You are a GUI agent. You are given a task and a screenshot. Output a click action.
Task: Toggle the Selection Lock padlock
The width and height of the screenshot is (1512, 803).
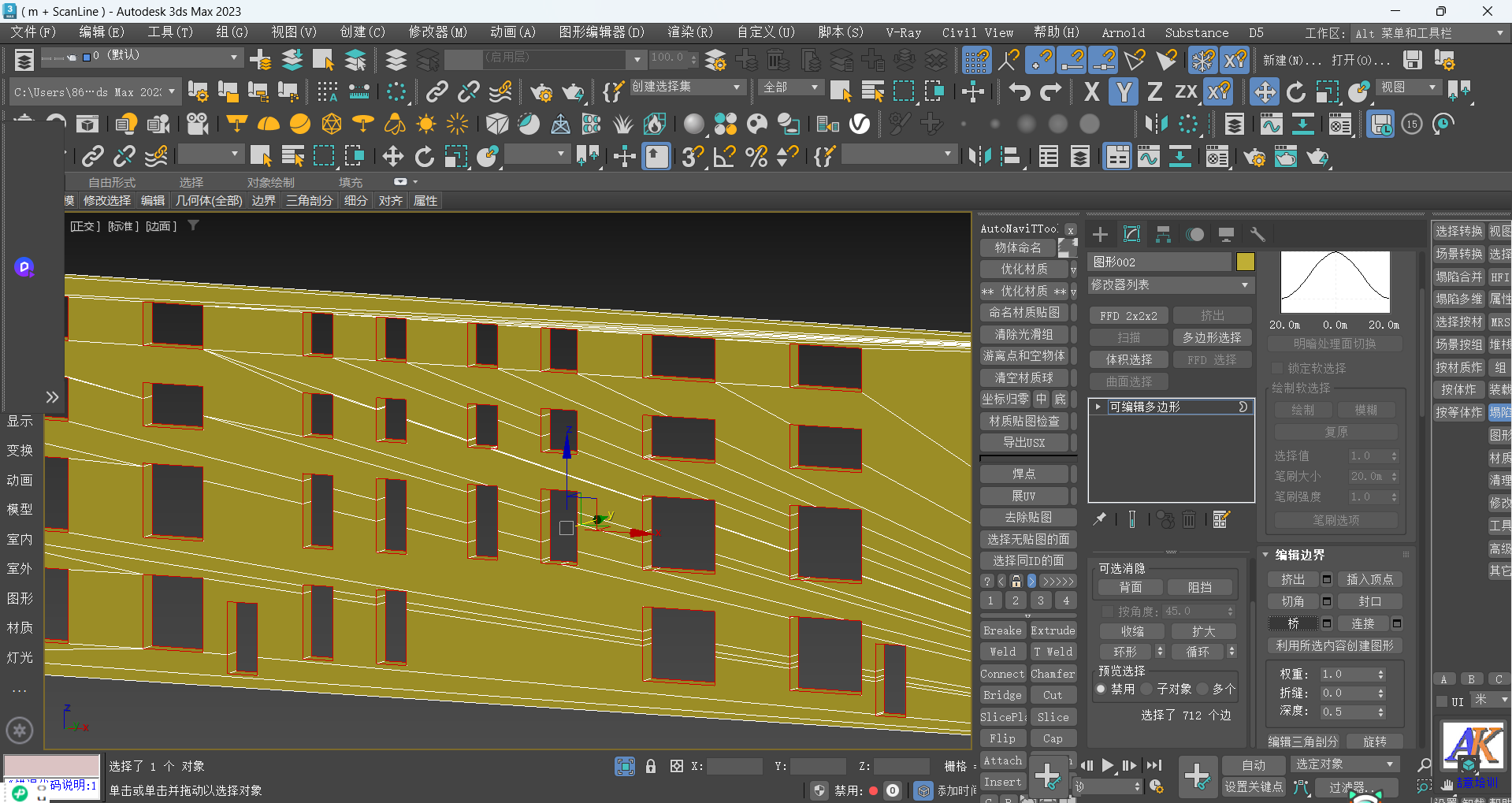(x=651, y=766)
